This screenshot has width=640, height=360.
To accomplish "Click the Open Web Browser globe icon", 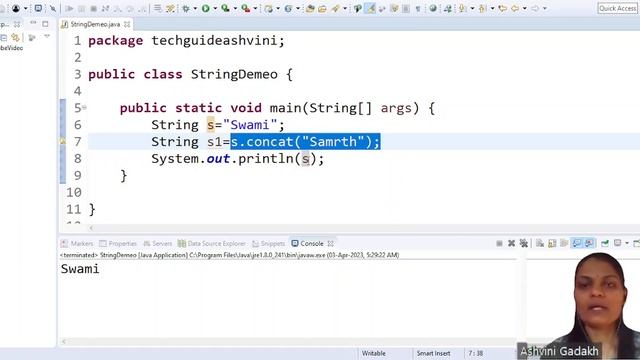I will coord(433,8).
